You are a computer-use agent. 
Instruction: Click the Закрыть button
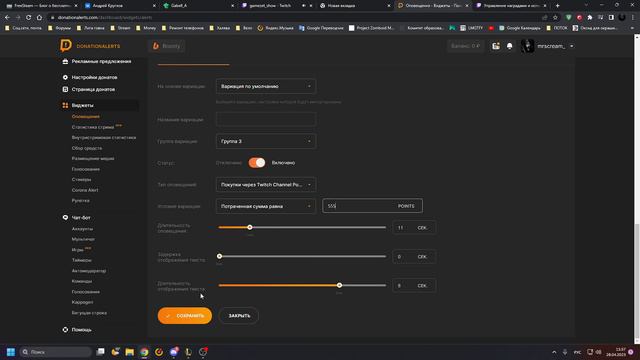(x=239, y=316)
